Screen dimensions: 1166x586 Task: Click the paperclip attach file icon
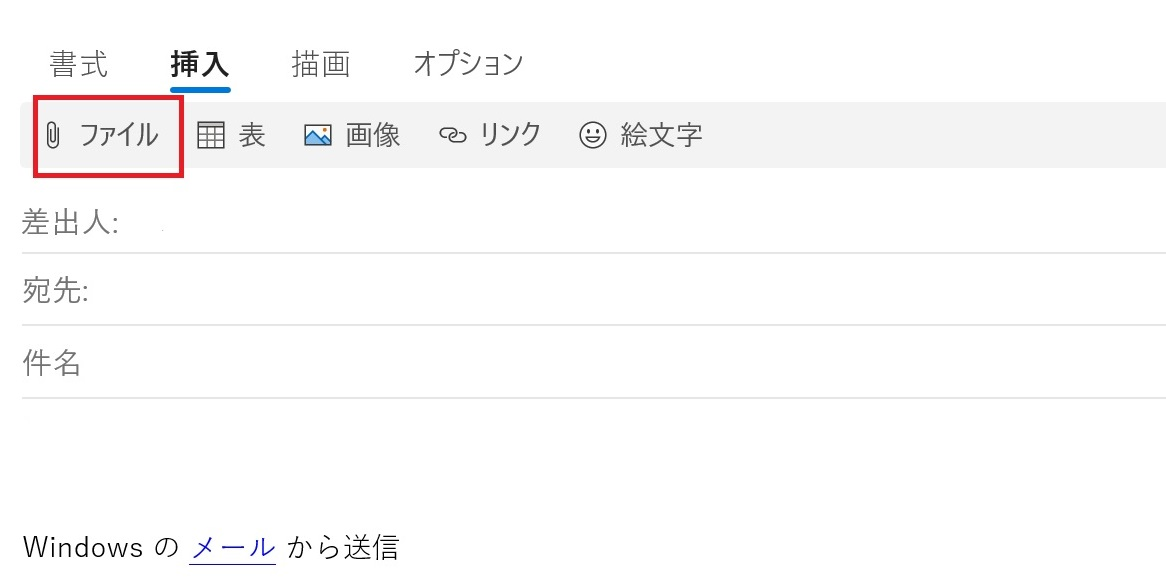click(51, 135)
